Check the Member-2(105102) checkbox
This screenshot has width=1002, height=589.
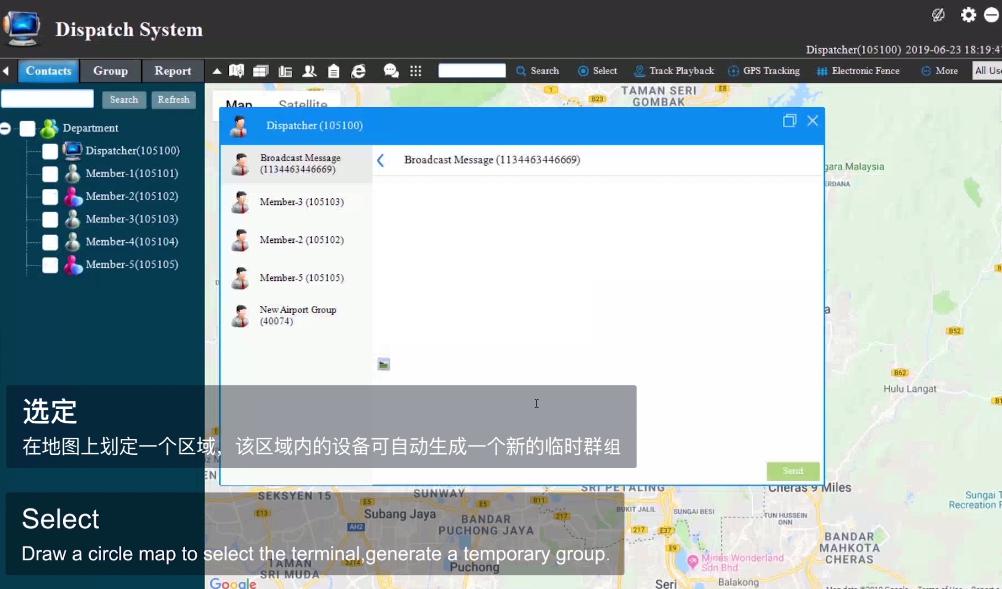point(50,197)
